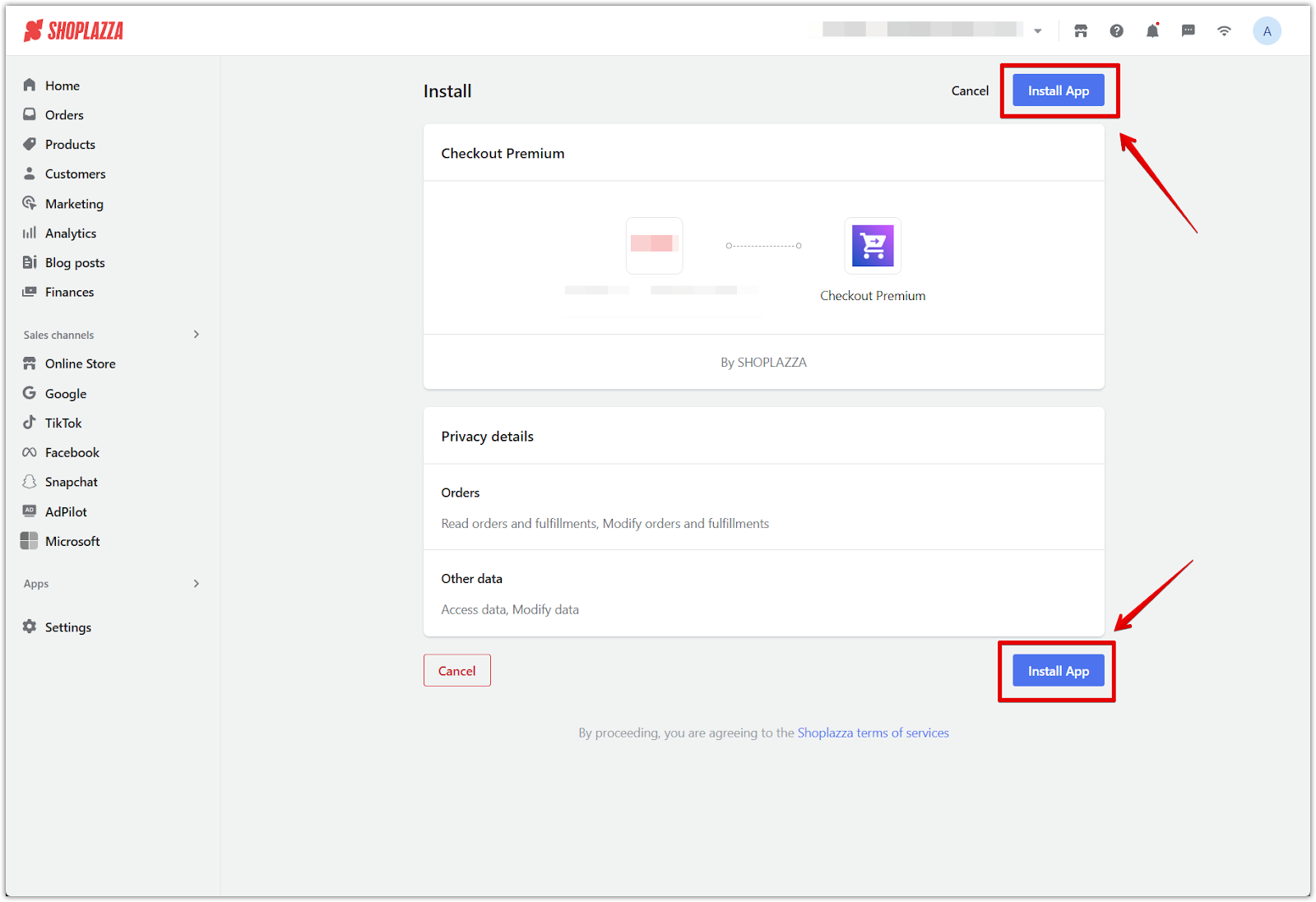The height and width of the screenshot is (902, 1316).
Task: Open TikTok channel label
Action: [x=63, y=423]
